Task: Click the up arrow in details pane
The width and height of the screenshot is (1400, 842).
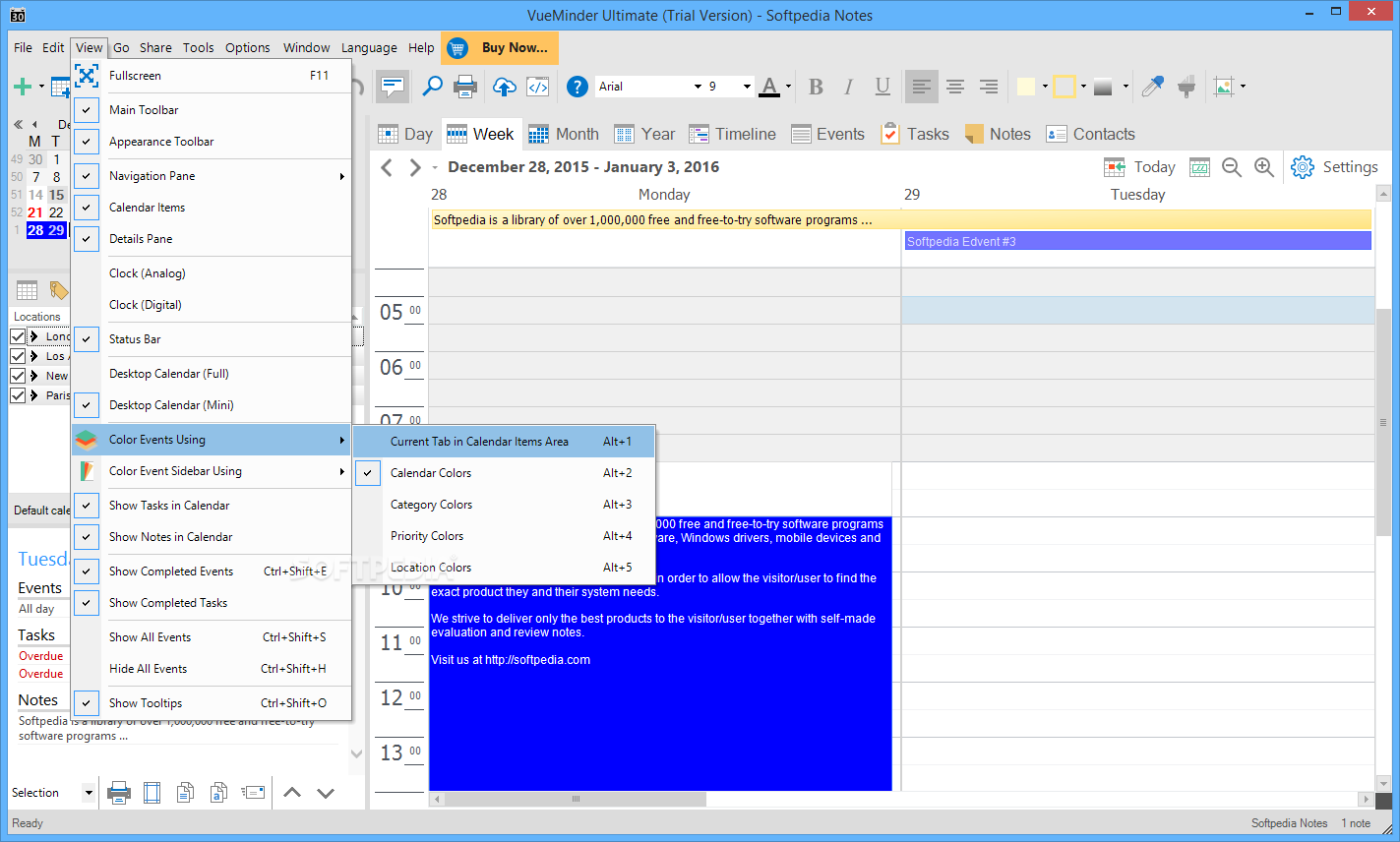Action: click(x=292, y=793)
